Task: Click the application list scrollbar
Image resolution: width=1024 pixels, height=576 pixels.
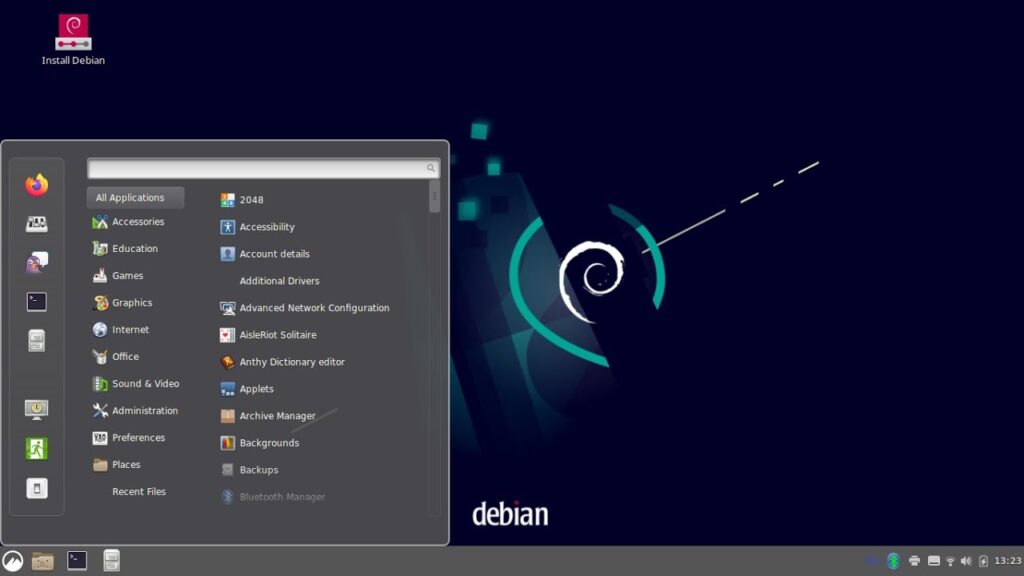Action: (434, 197)
